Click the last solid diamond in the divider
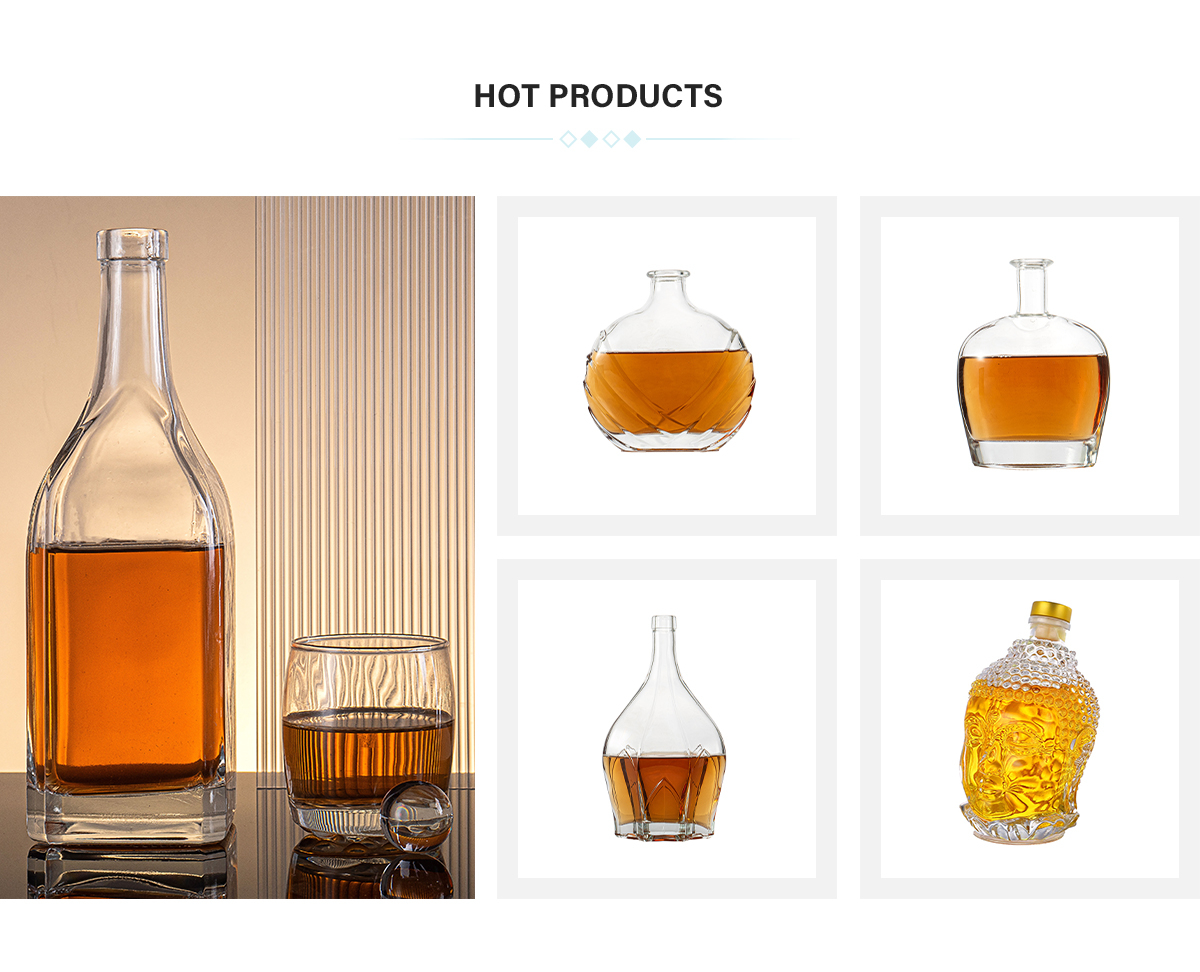Viewport: 1200px width, 972px height. (632, 139)
